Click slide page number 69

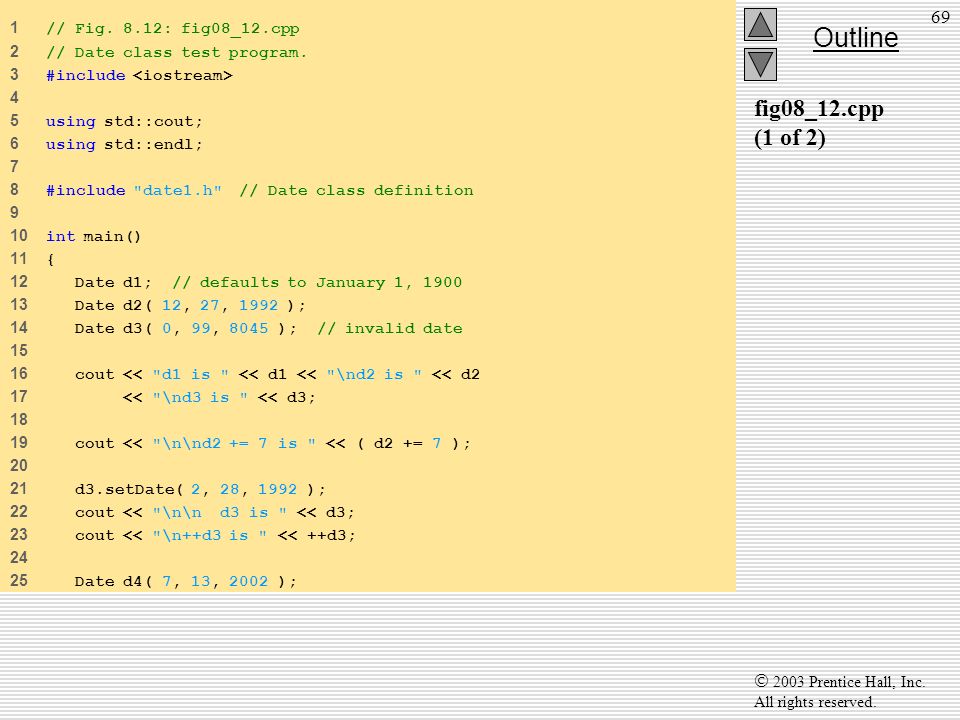(x=940, y=17)
